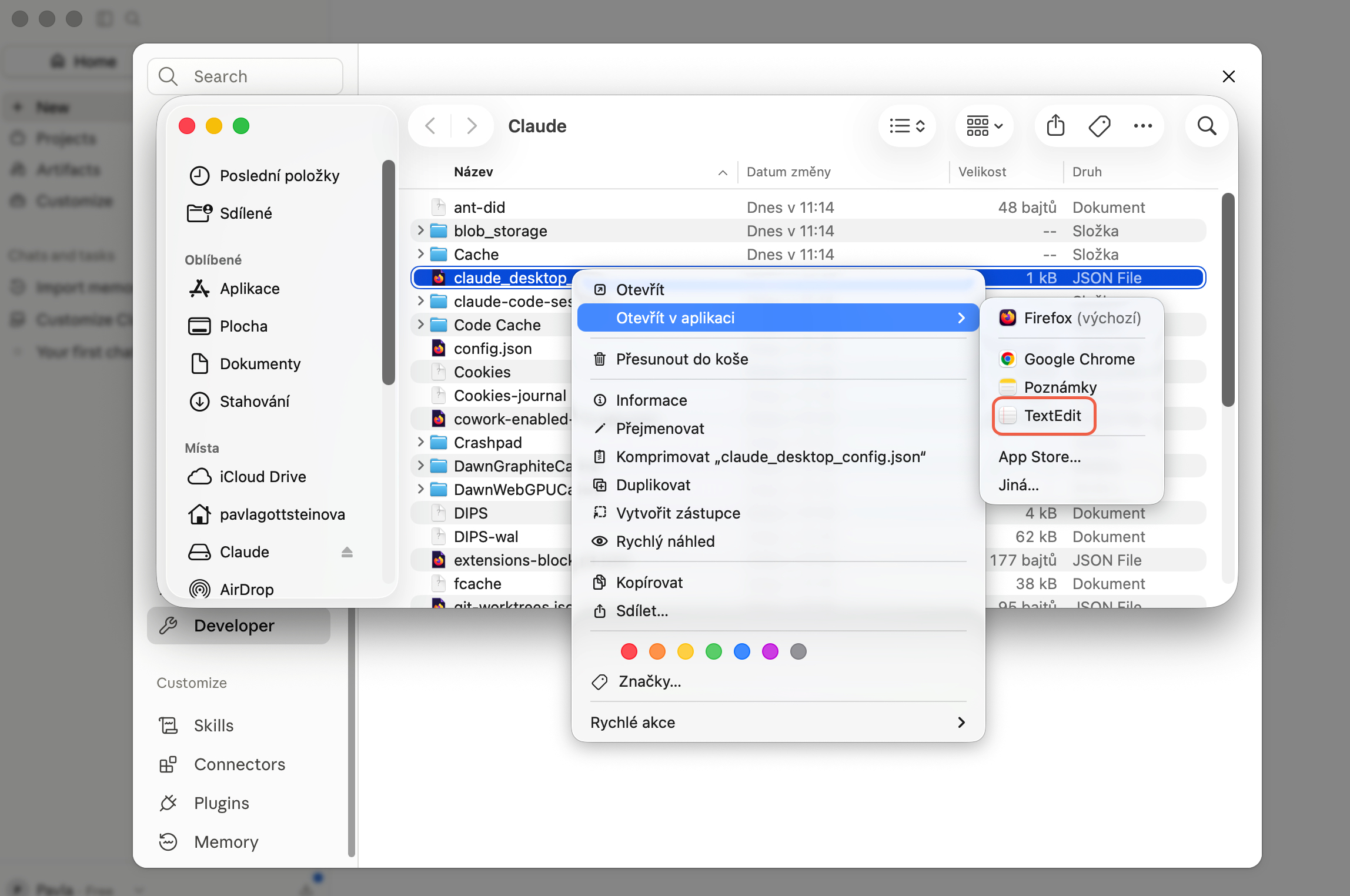The width and height of the screenshot is (1350, 896).
Task: Click the info icon beside Informace
Action: point(600,400)
